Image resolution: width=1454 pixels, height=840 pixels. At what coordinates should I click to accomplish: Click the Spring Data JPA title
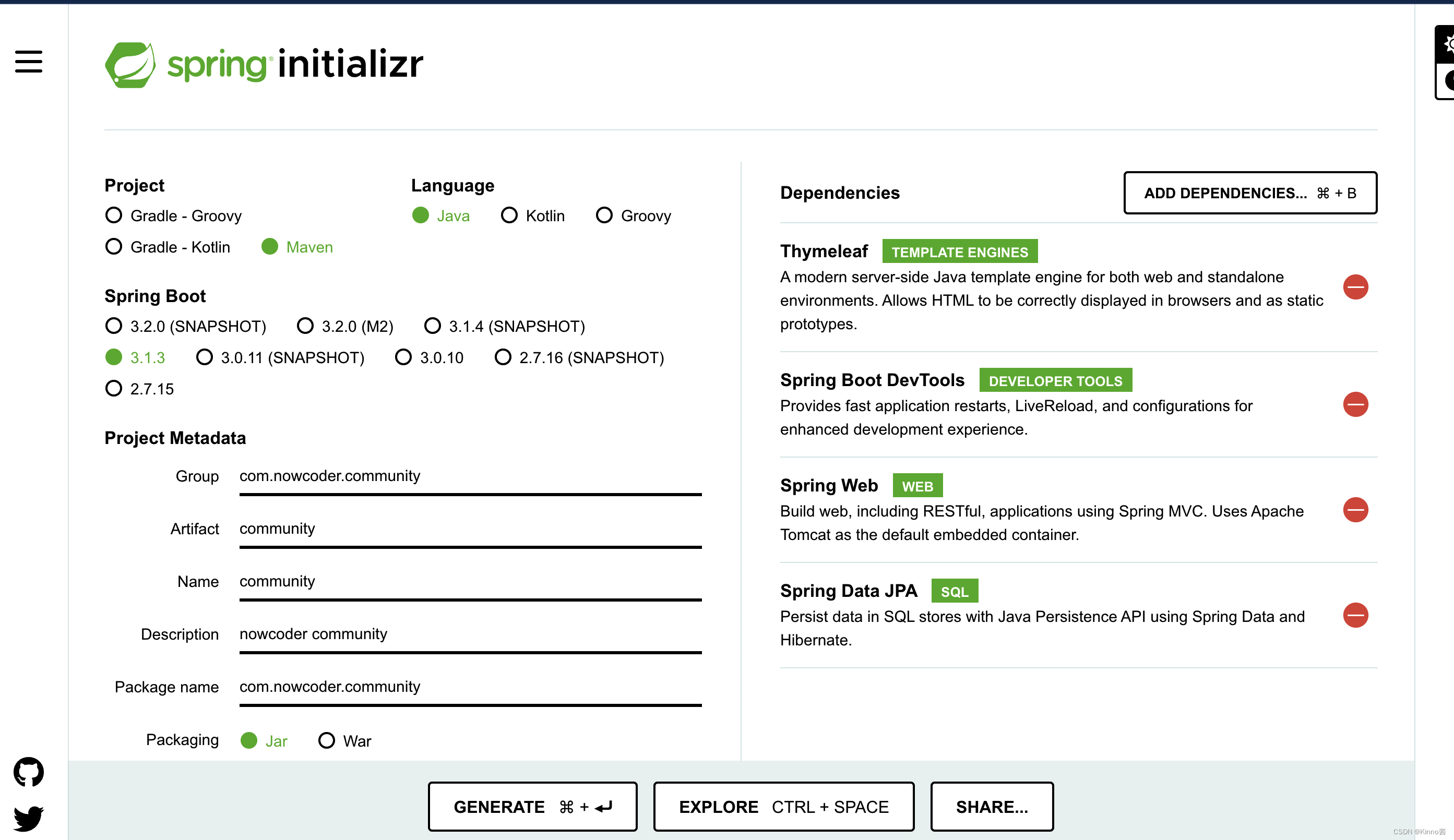848,591
